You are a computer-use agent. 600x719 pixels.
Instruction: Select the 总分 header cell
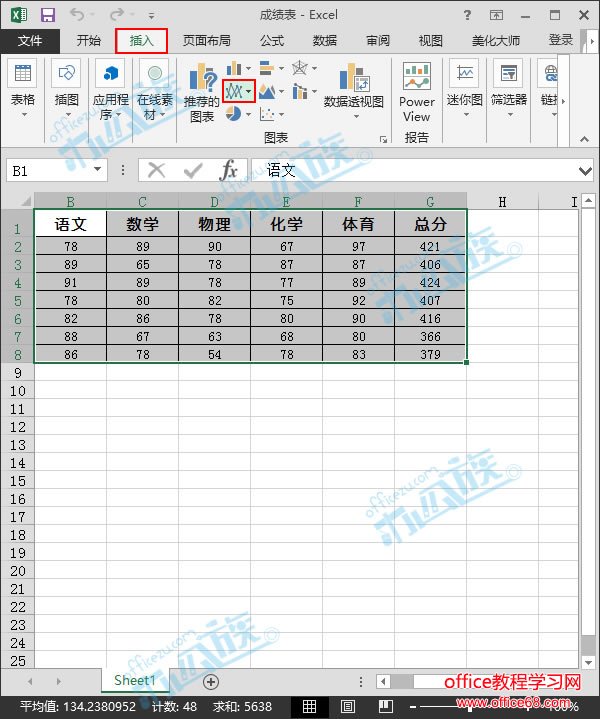pyautogui.click(x=430, y=224)
